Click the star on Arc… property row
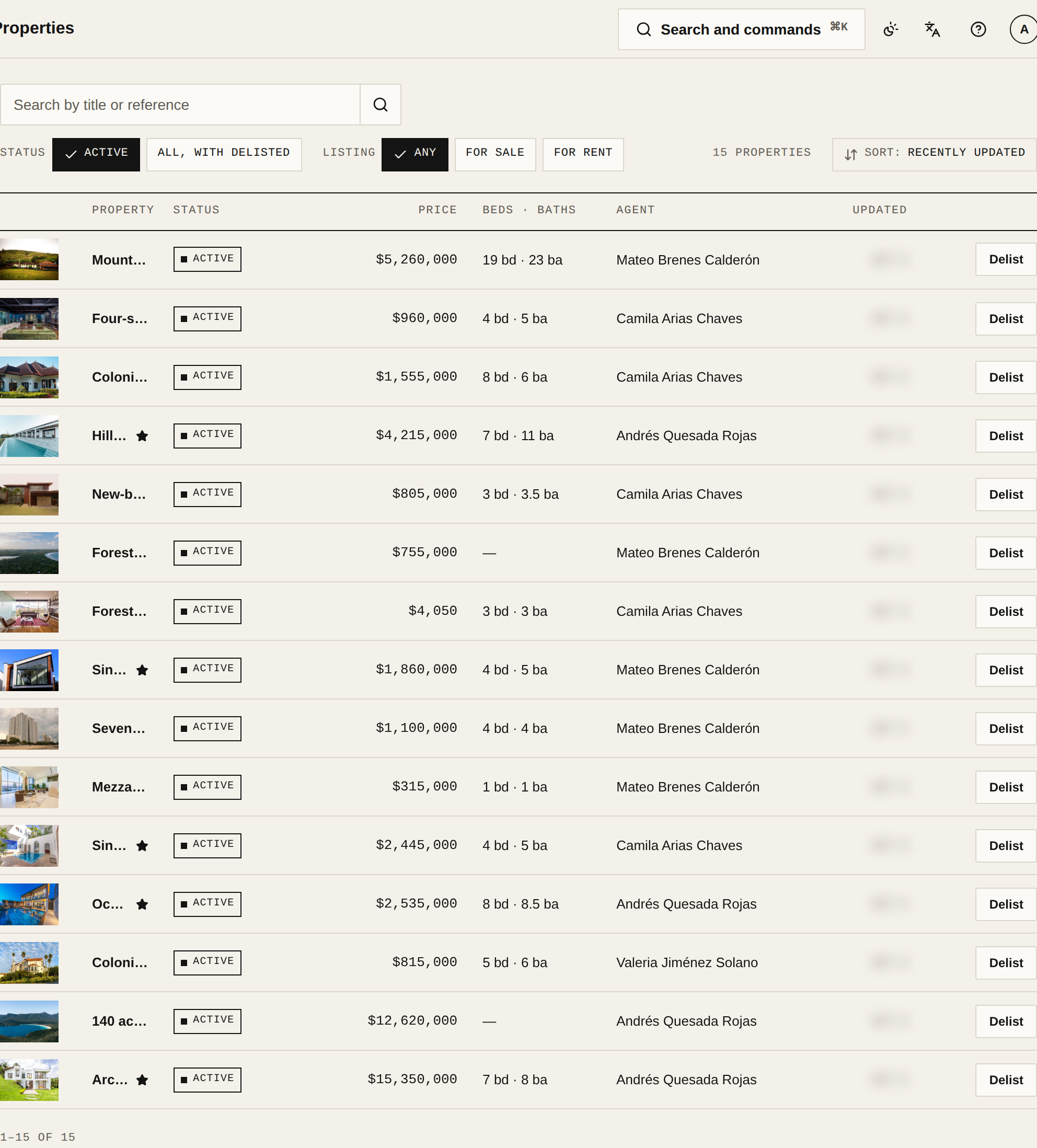 tap(142, 1080)
